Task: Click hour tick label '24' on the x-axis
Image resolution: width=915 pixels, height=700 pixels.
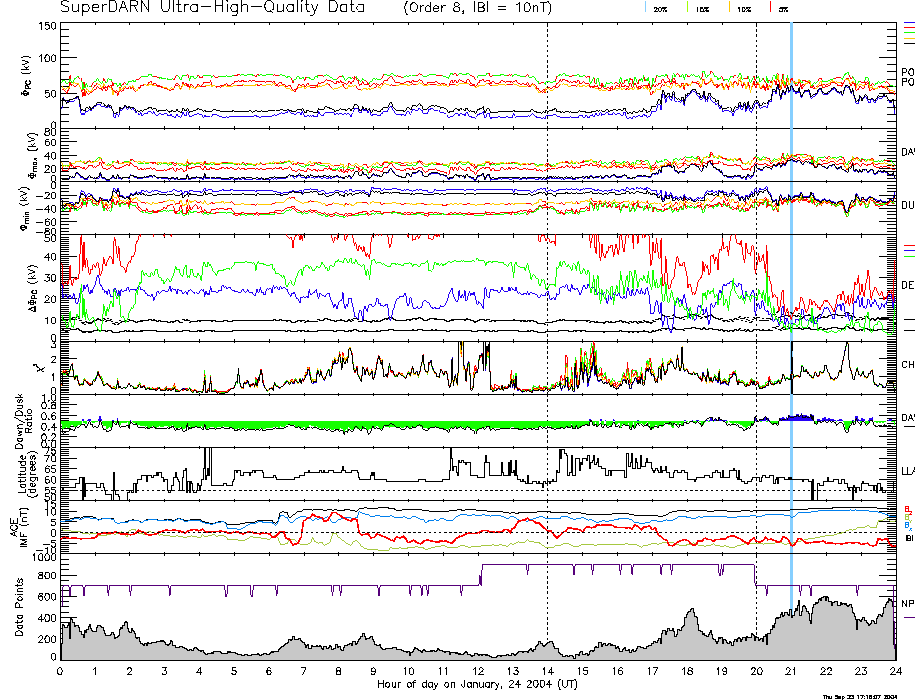Action: [895, 671]
